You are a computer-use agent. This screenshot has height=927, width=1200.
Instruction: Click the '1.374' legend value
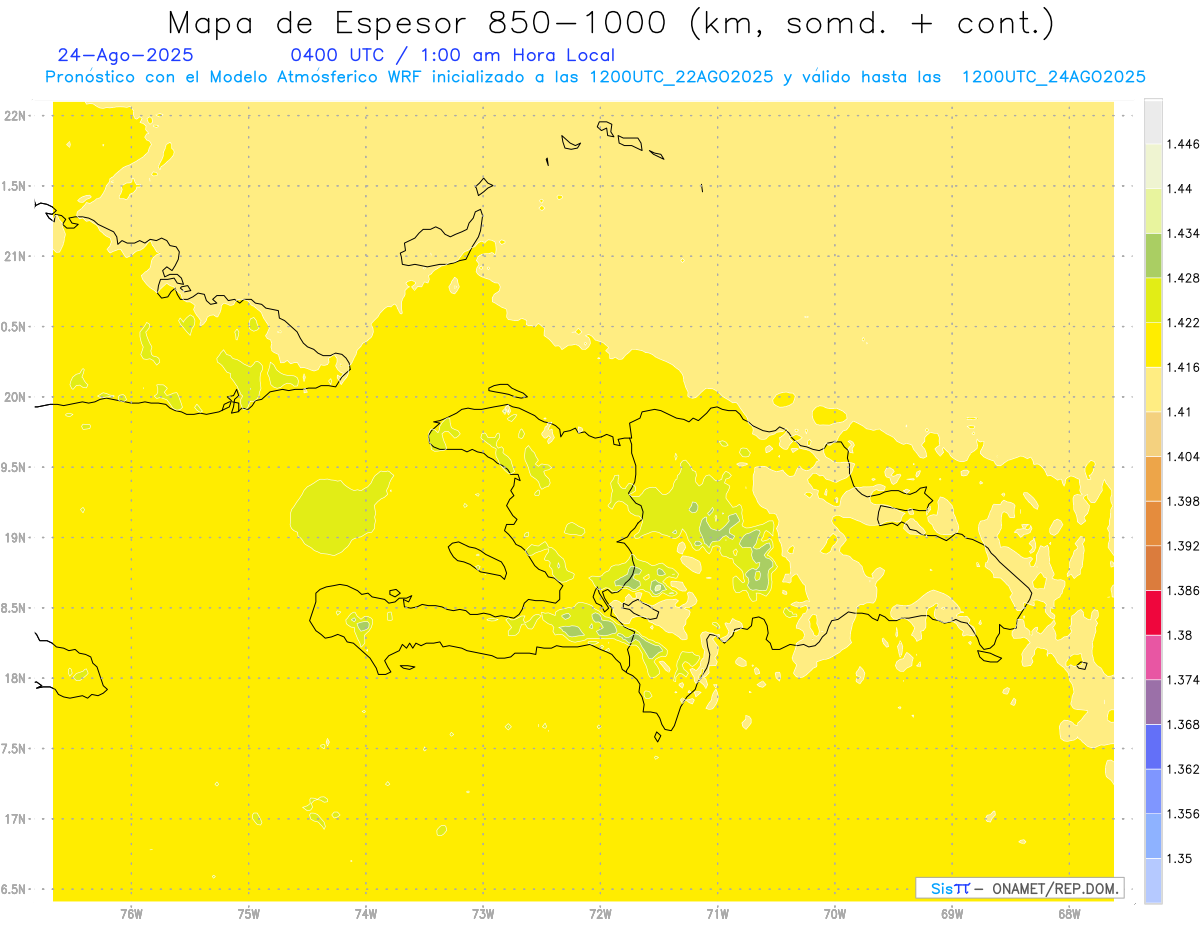click(1181, 680)
